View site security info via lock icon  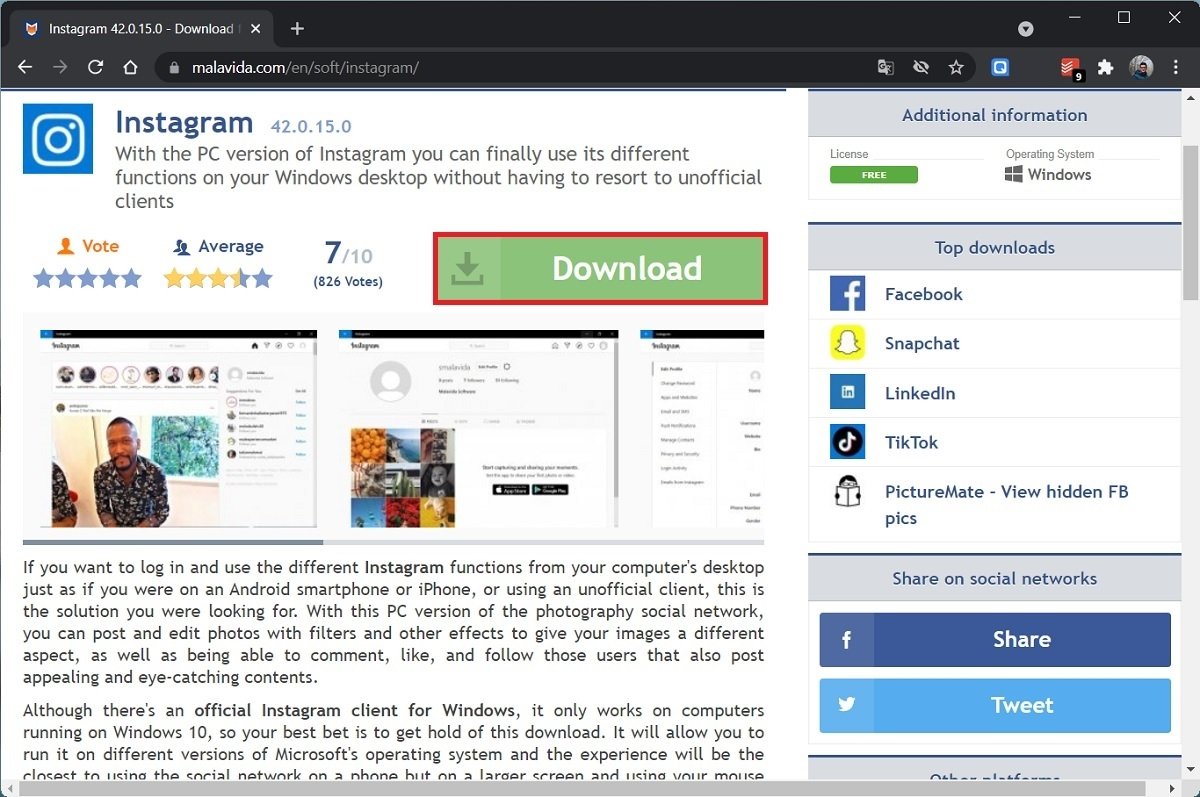tap(174, 68)
